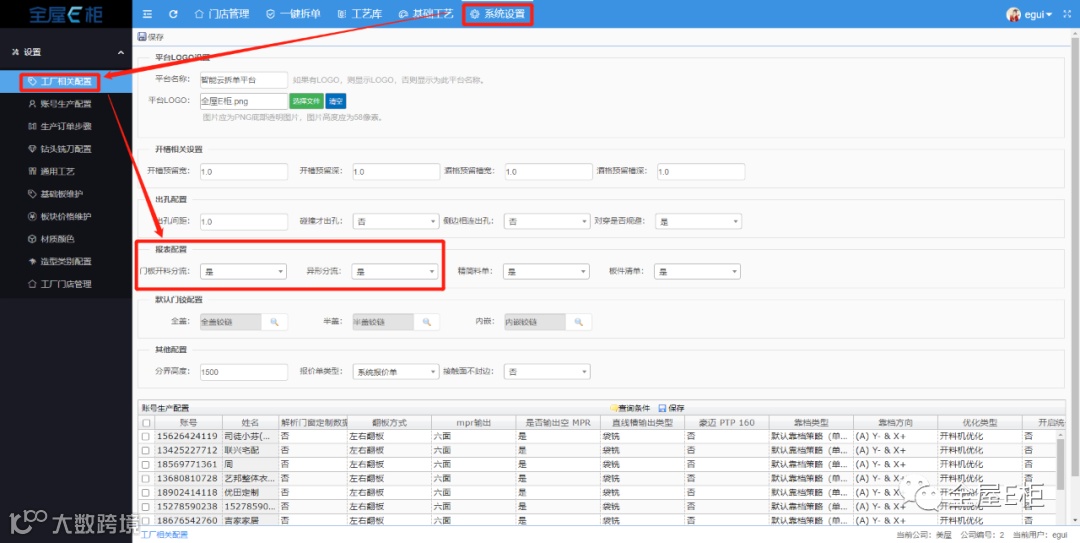Open the 板件清单 dropdown
This screenshot has width=1080, height=543.
[698, 272]
